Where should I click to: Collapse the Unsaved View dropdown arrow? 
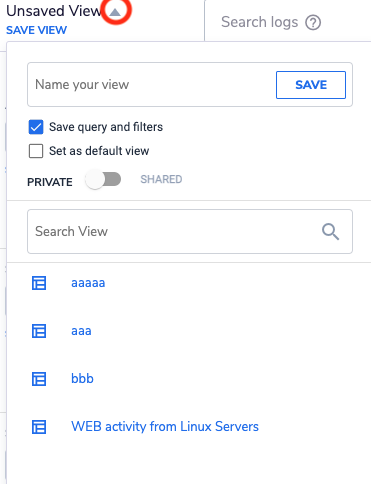(115, 12)
